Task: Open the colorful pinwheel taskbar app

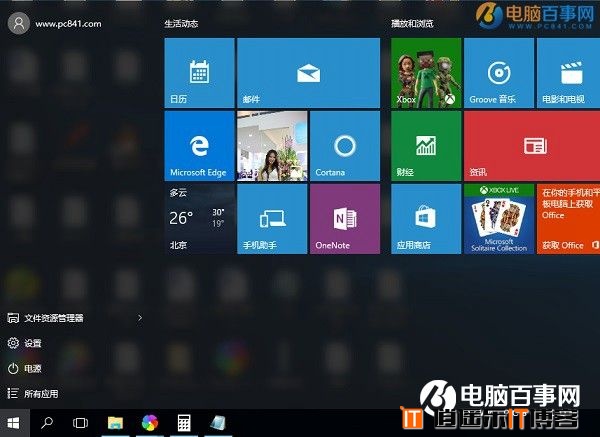Action: click(150, 423)
